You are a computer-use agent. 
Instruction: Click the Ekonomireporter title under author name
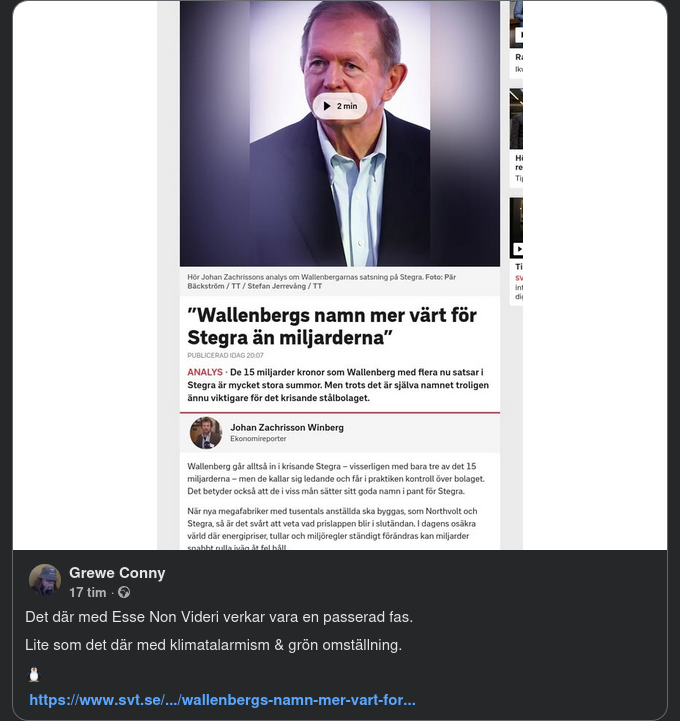258,439
